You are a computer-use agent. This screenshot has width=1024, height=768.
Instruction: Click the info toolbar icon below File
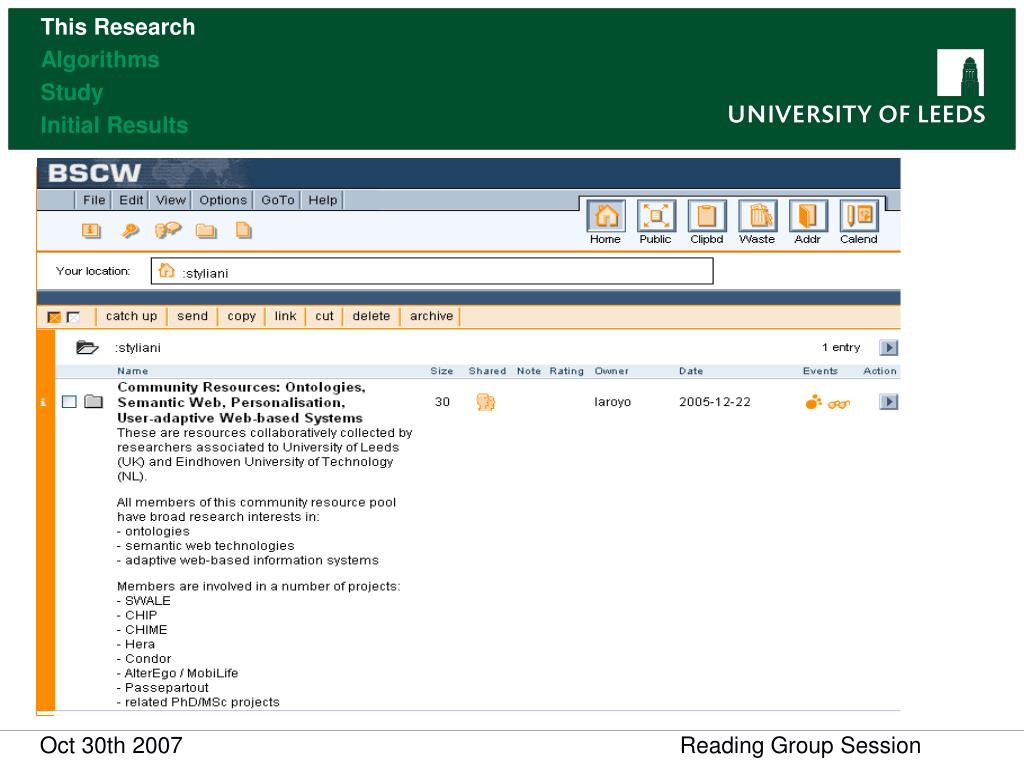point(91,231)
